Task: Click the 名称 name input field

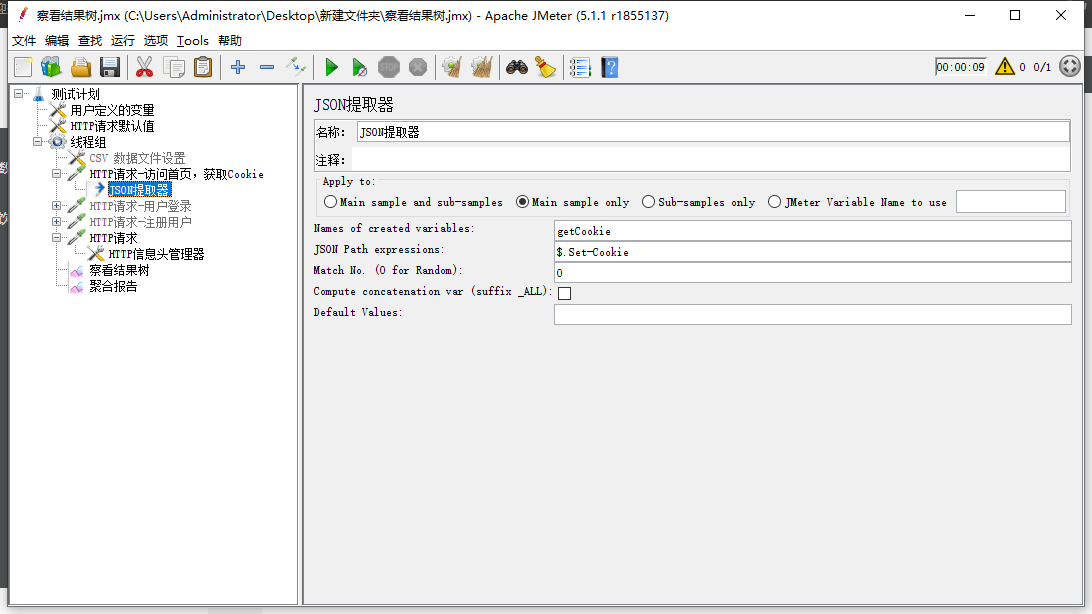Action: pyautogui.click(x=713, y=132)
